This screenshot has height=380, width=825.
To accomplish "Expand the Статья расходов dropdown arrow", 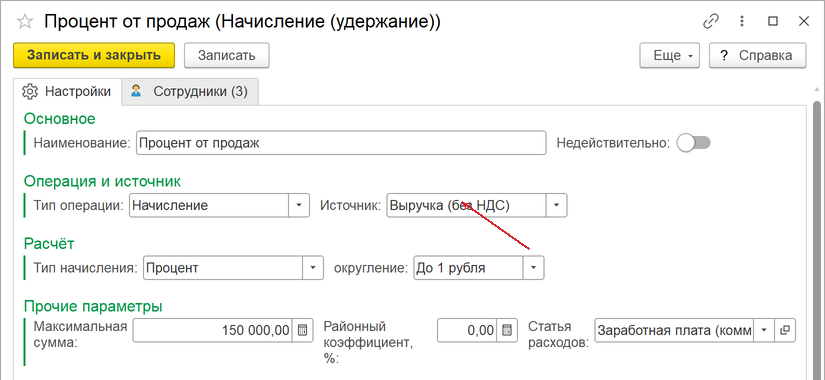I will (764, 331).
